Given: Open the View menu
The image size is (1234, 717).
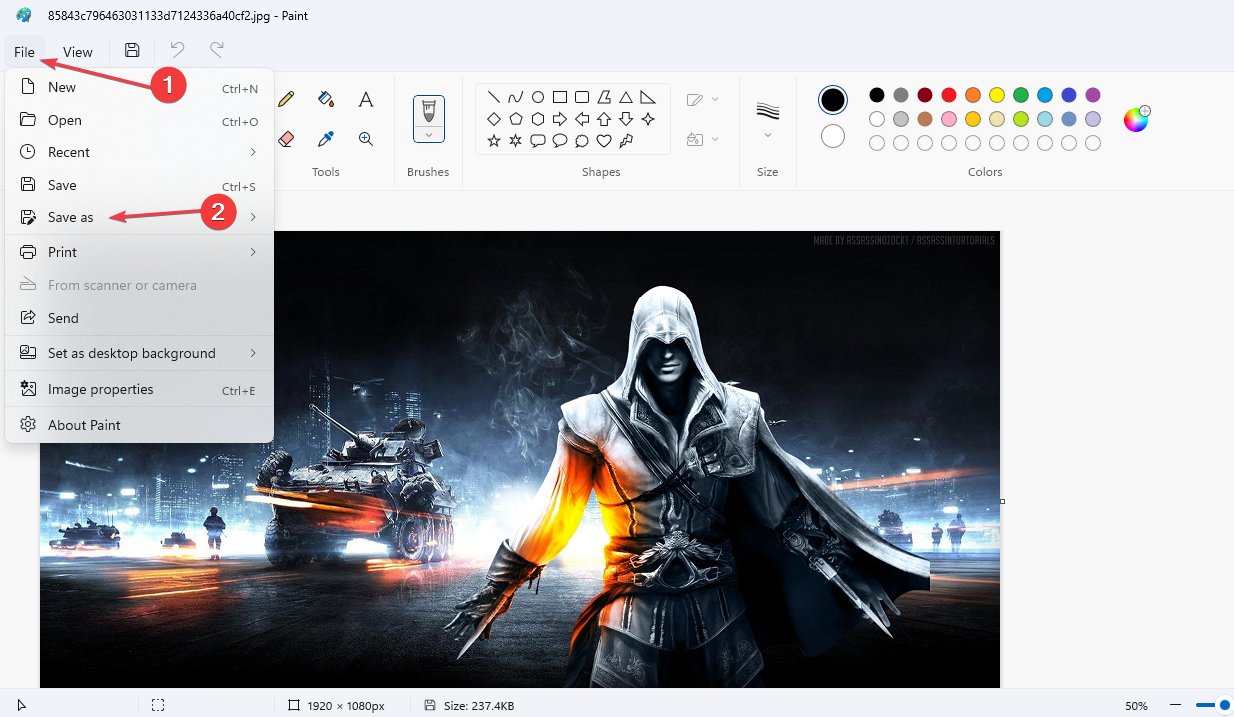Looking at the screenshot, I should tap(78, 52).
